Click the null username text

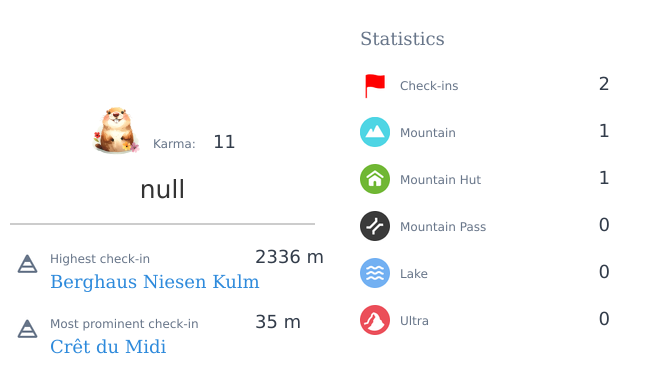[x=162, y=190]
